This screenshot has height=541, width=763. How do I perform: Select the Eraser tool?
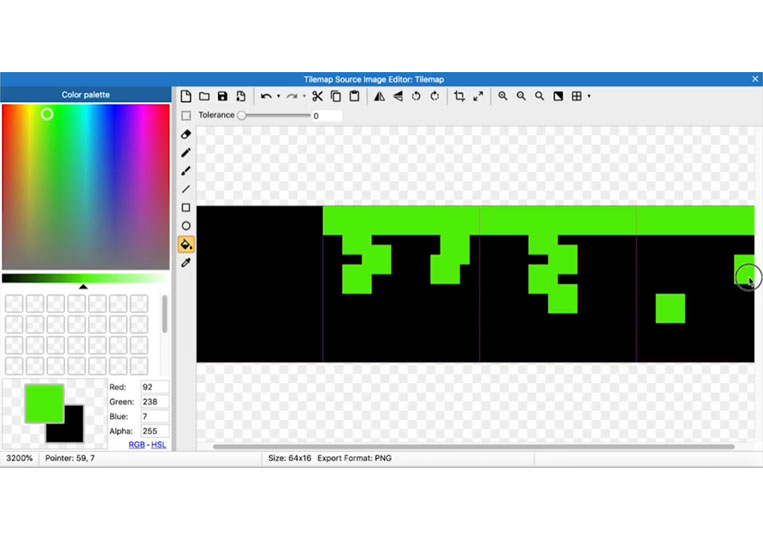coord(186,134)
